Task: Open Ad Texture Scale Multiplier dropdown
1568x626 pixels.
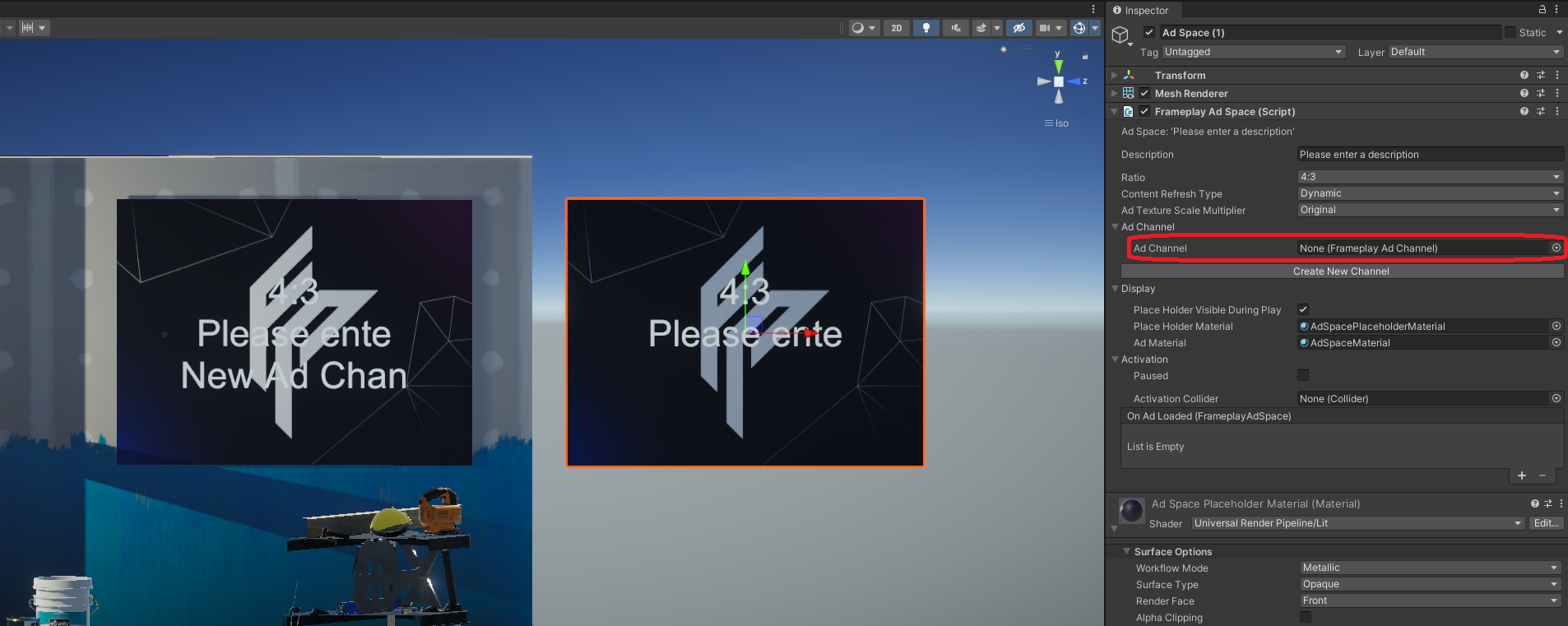Action: click(1430, 210)
